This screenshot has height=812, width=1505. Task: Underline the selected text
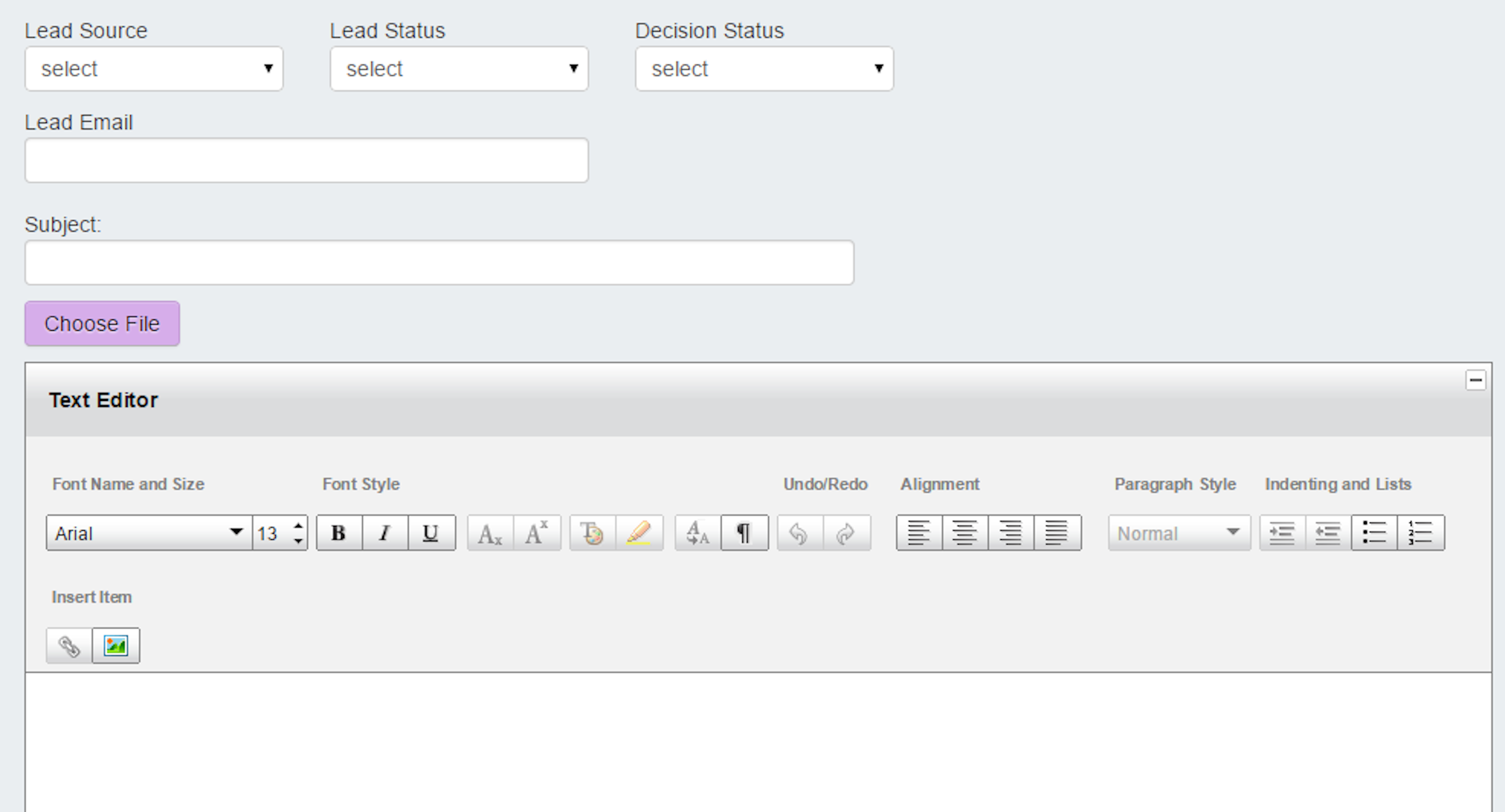click(x=430, y=532)
